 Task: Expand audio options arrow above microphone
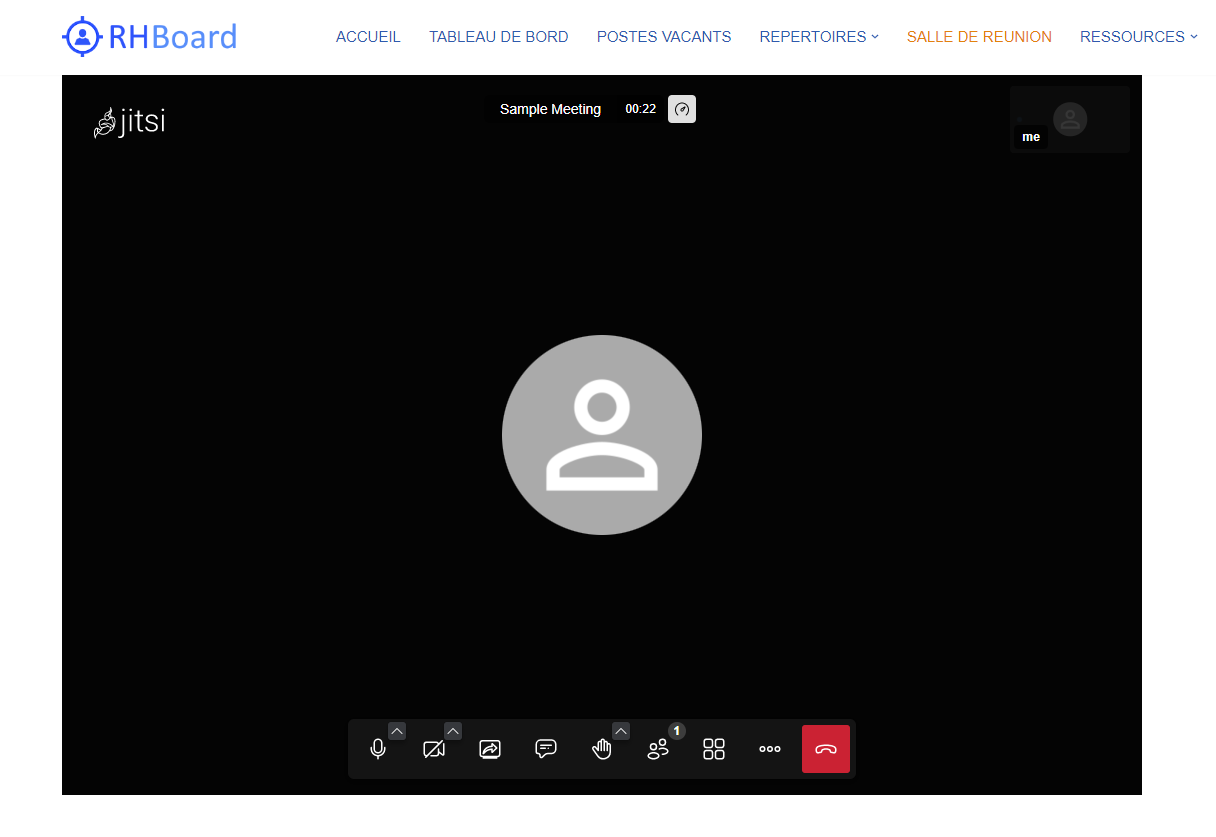(x=397, y=731)
